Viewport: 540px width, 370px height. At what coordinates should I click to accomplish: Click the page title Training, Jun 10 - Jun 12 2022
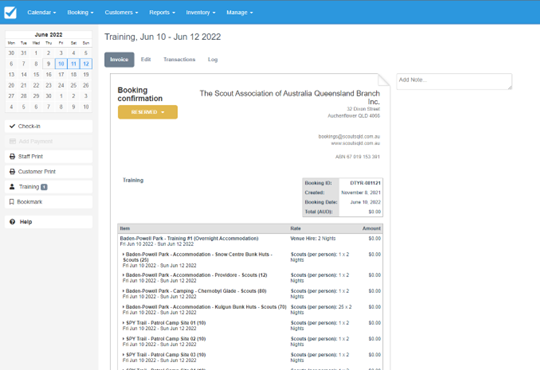(163, 37)
